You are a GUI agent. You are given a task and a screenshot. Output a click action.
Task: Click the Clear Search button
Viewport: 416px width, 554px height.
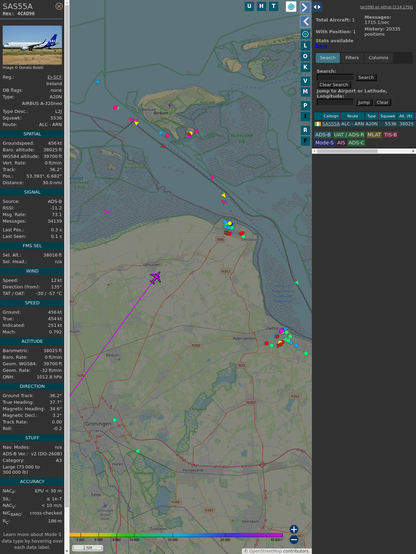(334, 84)
